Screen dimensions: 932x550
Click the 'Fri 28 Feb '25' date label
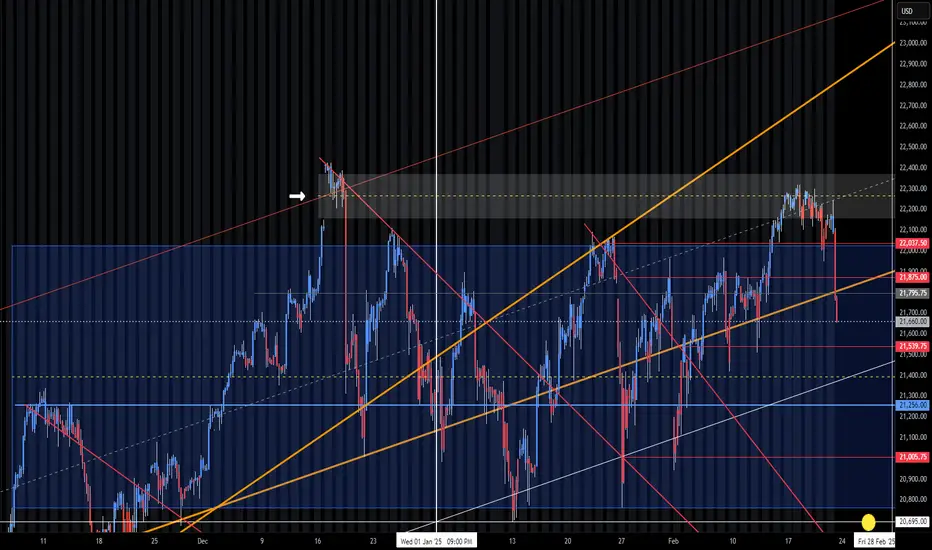tap(876, 541)
